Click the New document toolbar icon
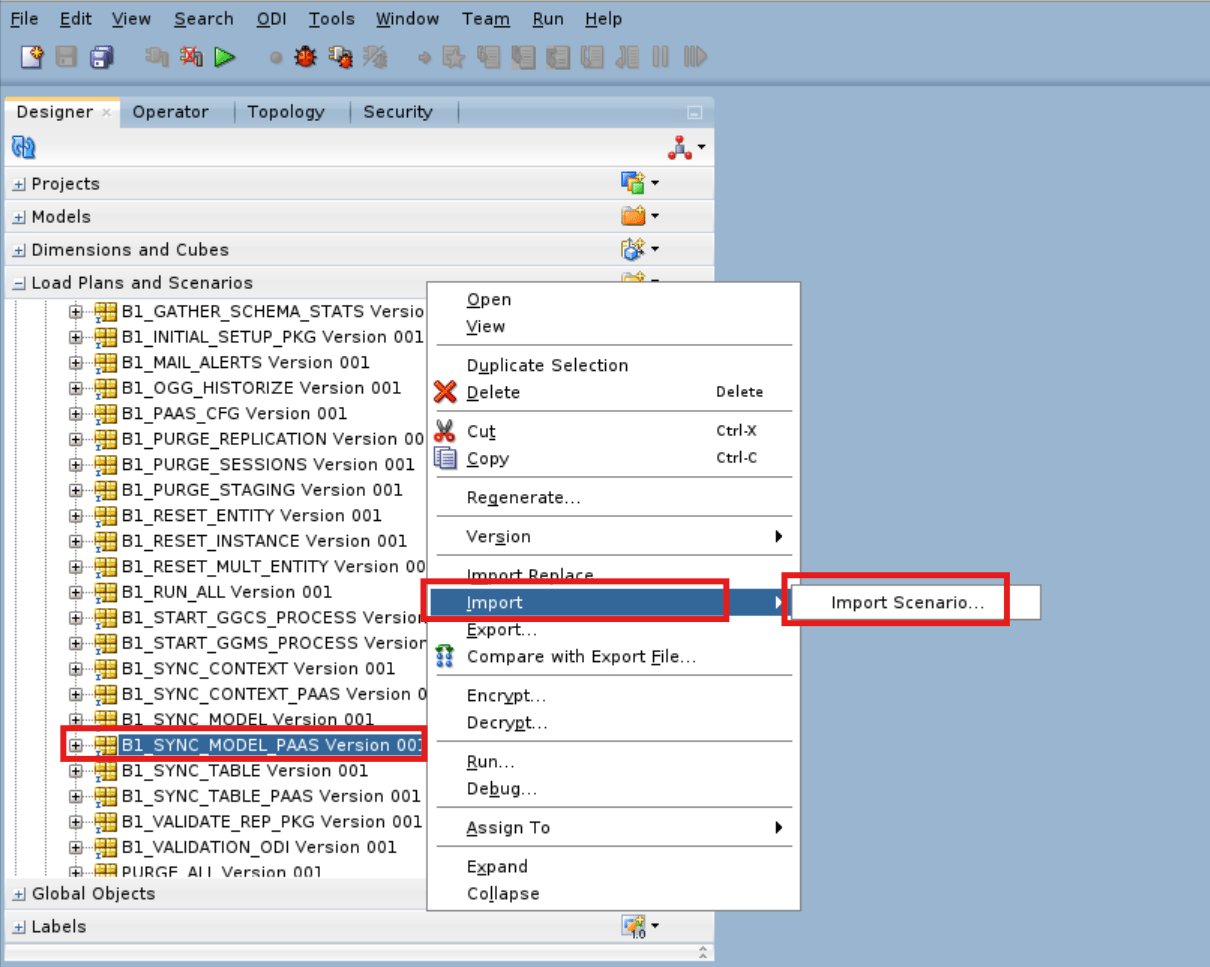The image size is (1210, 967). tap(32, 57)
